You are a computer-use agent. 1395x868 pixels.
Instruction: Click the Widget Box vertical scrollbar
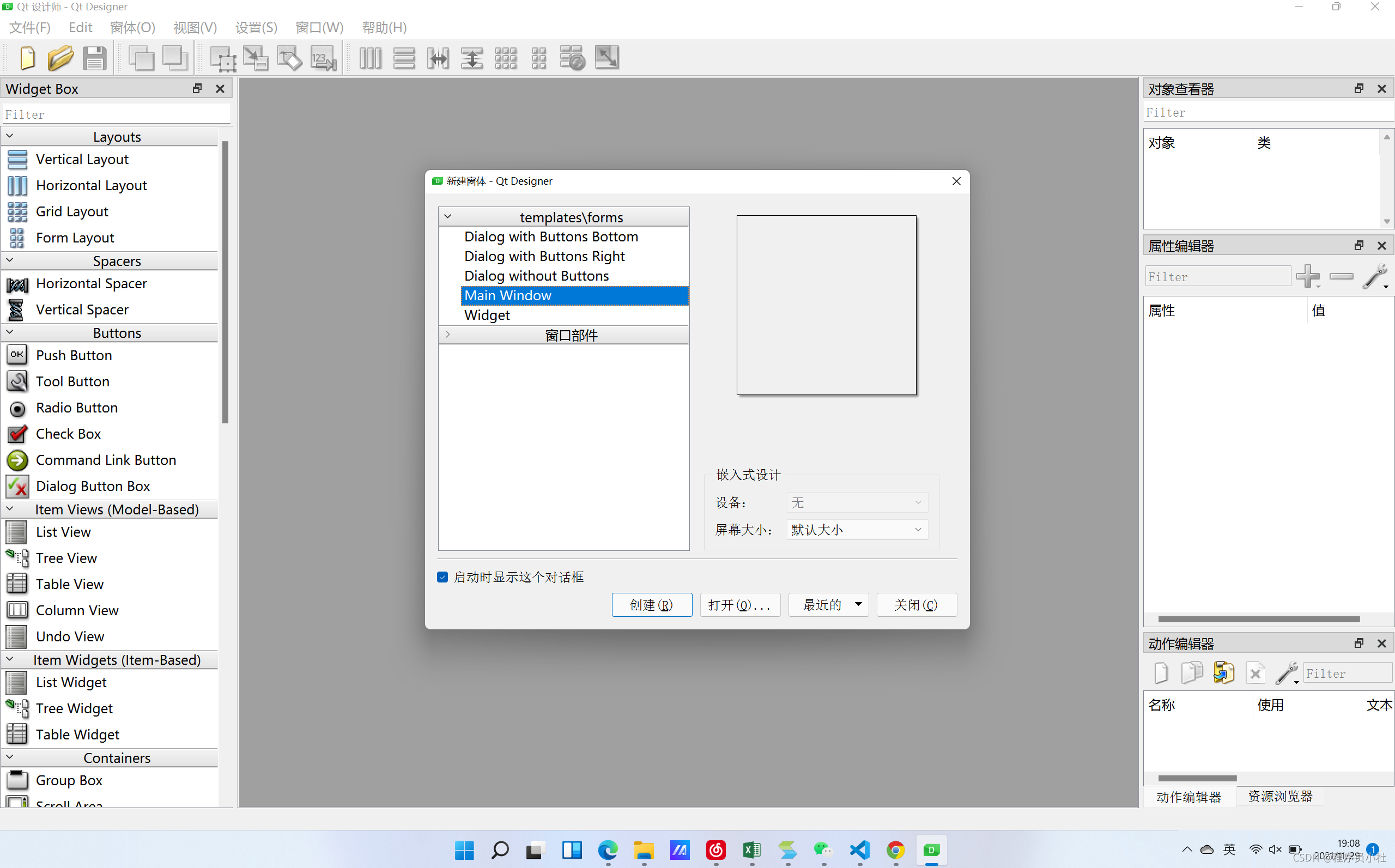pos(225,281)
